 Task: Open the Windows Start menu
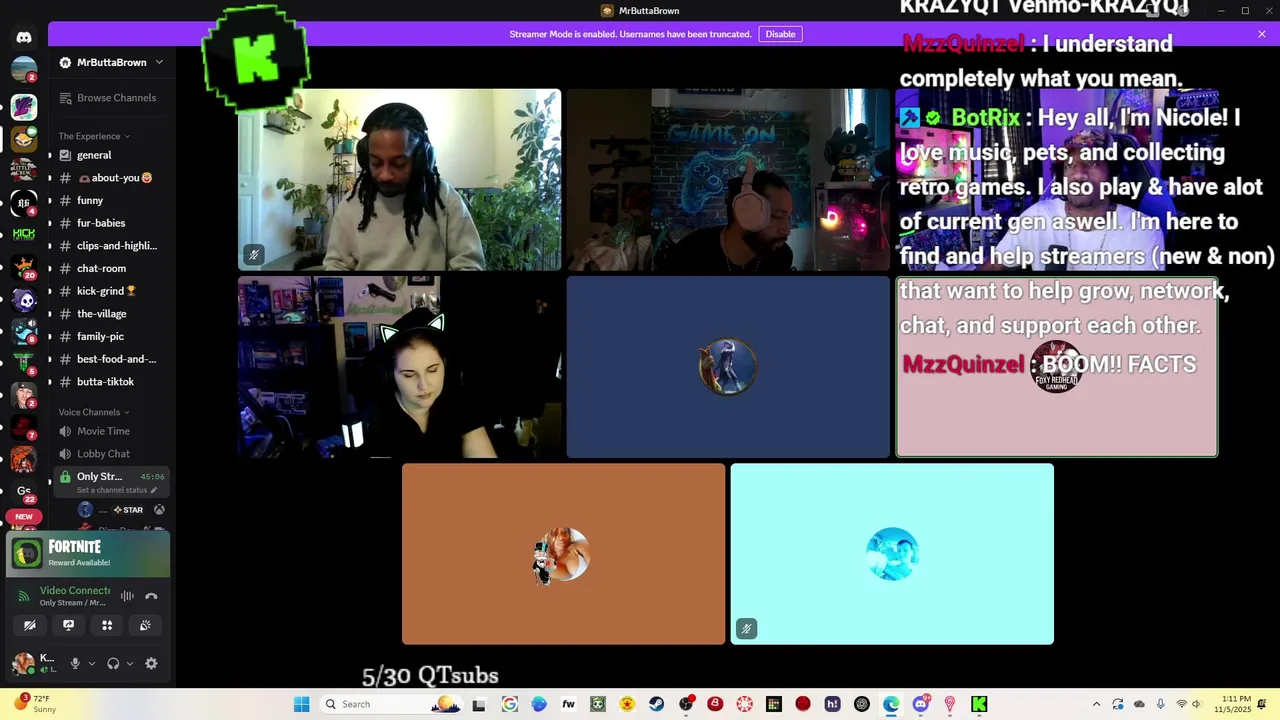pos(301,704)
